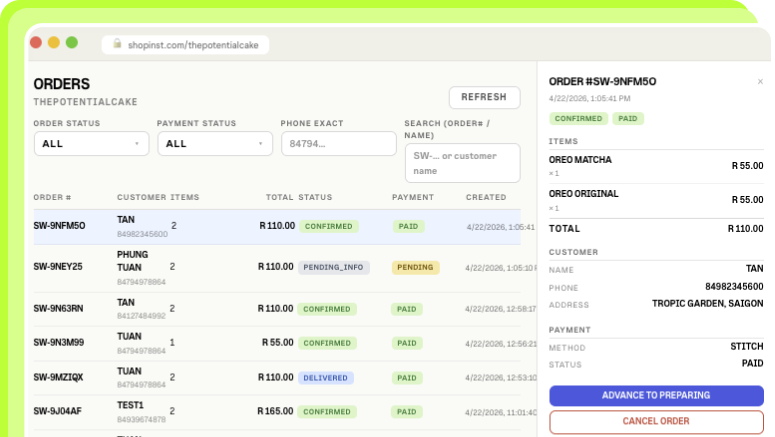Click customer name PHUNG TUAN
The height and width of the screenshot is (437, 775).
(x=132, y=261)
